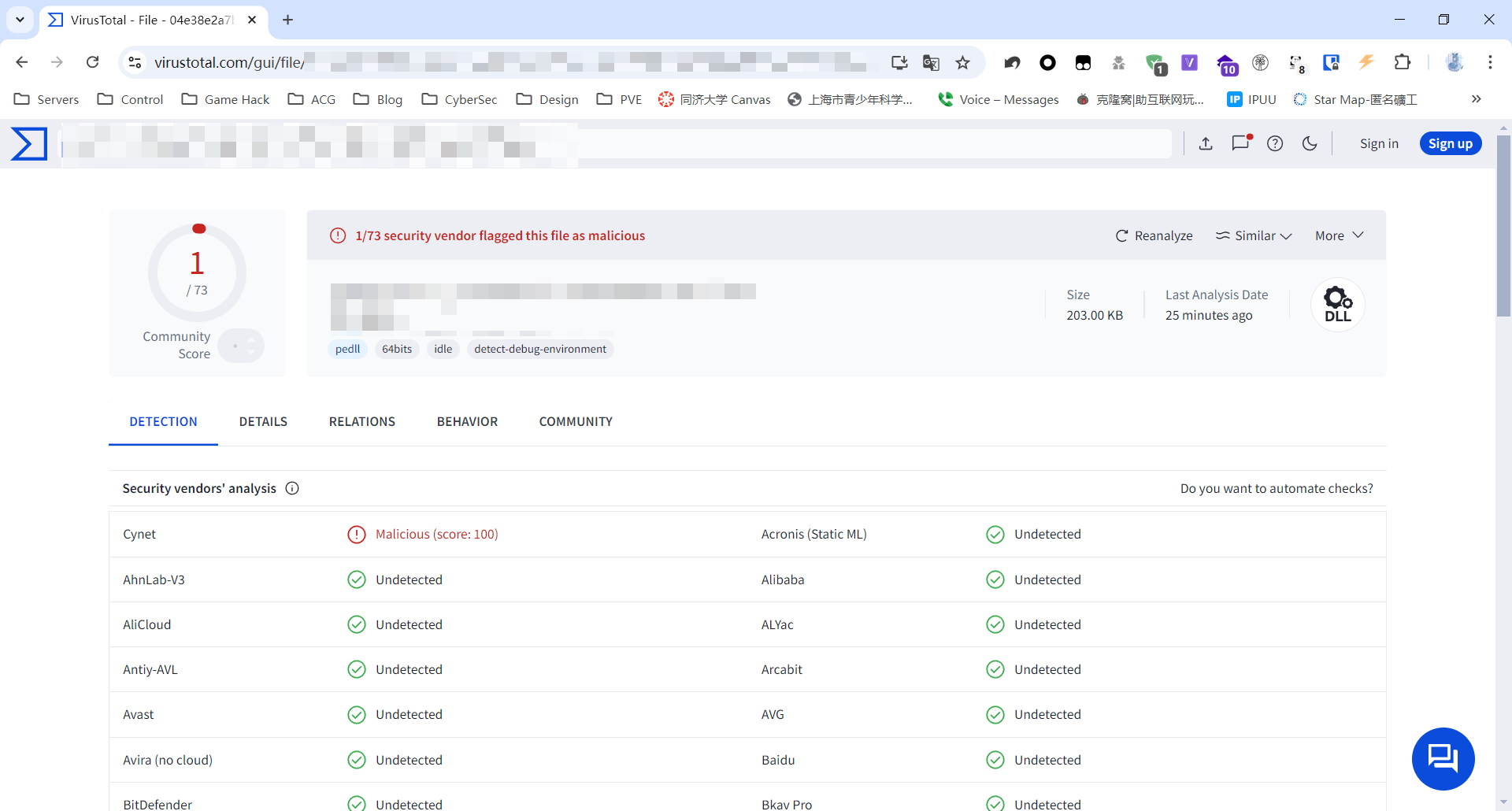Open the browser profile avatar
Viewport: 1512px width, 811px height.
1455,62
